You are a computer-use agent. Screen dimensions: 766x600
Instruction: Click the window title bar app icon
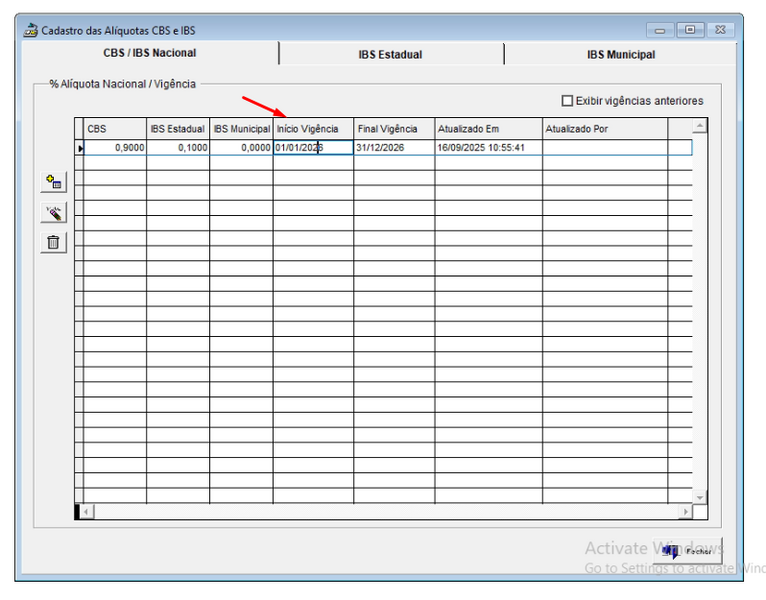tap(30, 30)
